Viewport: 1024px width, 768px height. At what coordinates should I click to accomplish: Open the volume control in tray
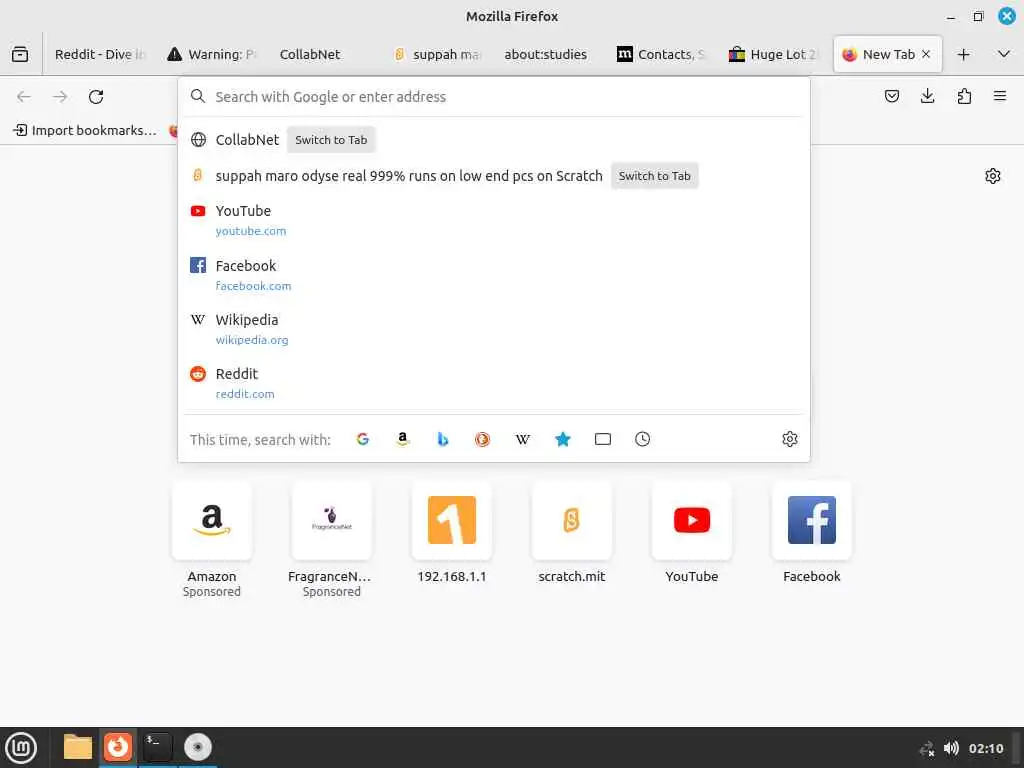tap(951, 748)
